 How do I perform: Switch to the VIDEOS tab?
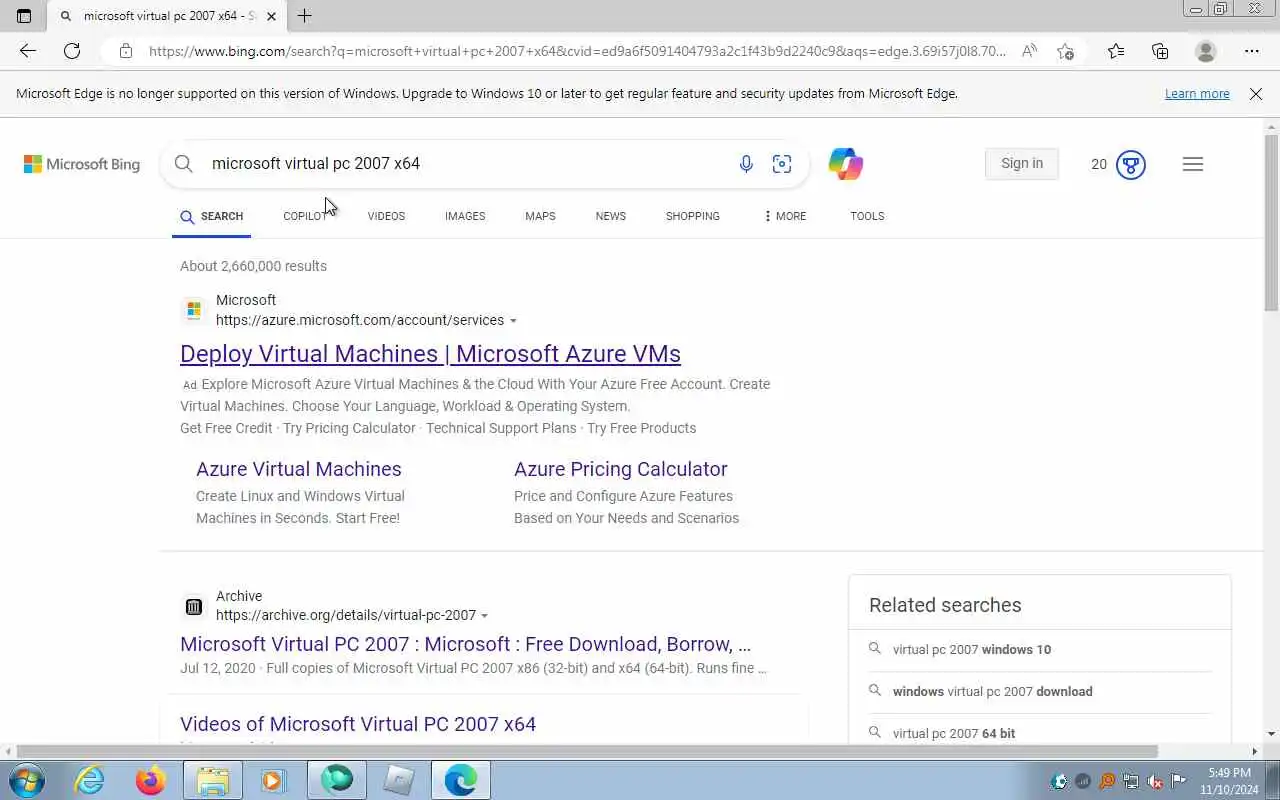click(386, 216)
